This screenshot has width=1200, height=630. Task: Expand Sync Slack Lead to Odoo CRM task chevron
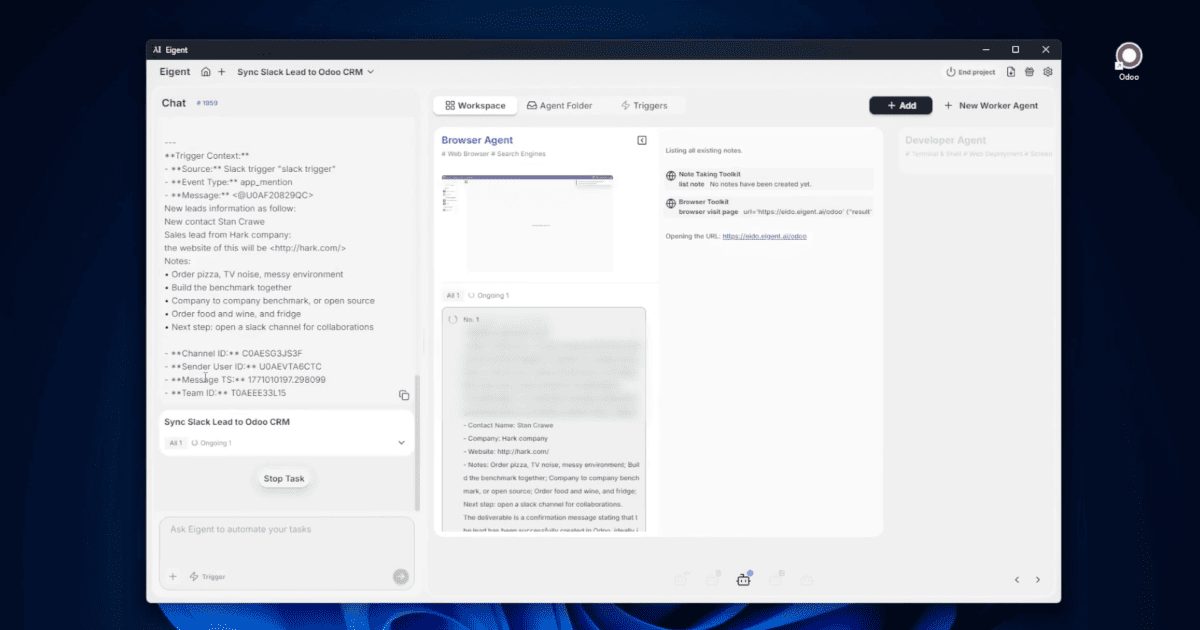[x=401, y=442]
